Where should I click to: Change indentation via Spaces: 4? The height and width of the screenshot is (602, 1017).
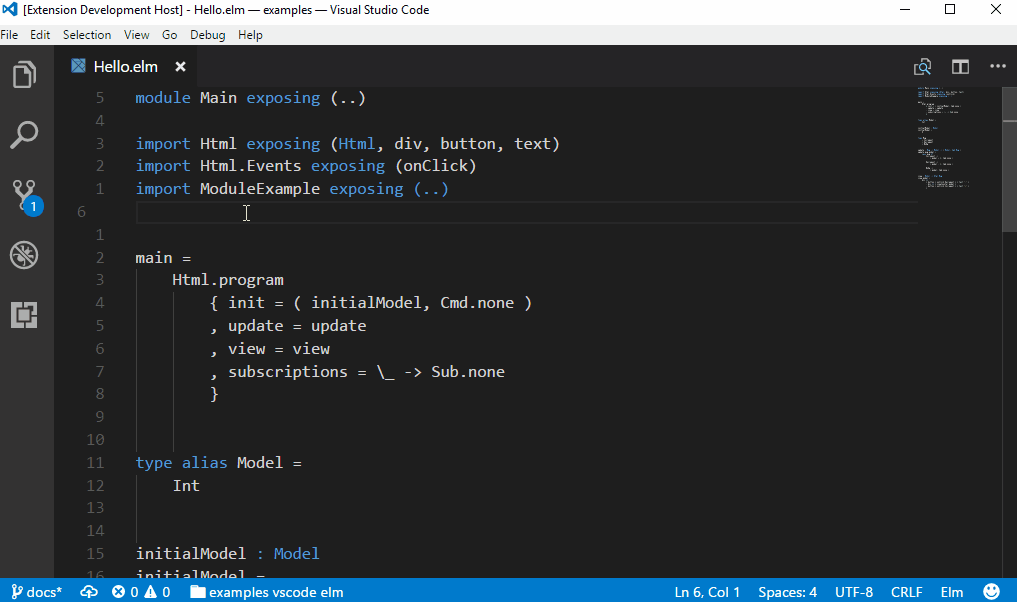(x=787, y=592)
